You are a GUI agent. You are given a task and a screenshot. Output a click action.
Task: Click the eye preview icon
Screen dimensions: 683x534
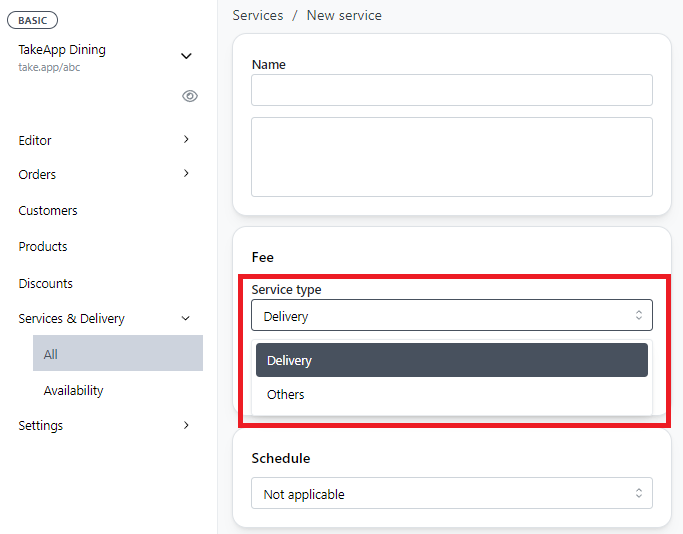pyautogui.click(x=190, y=96)
